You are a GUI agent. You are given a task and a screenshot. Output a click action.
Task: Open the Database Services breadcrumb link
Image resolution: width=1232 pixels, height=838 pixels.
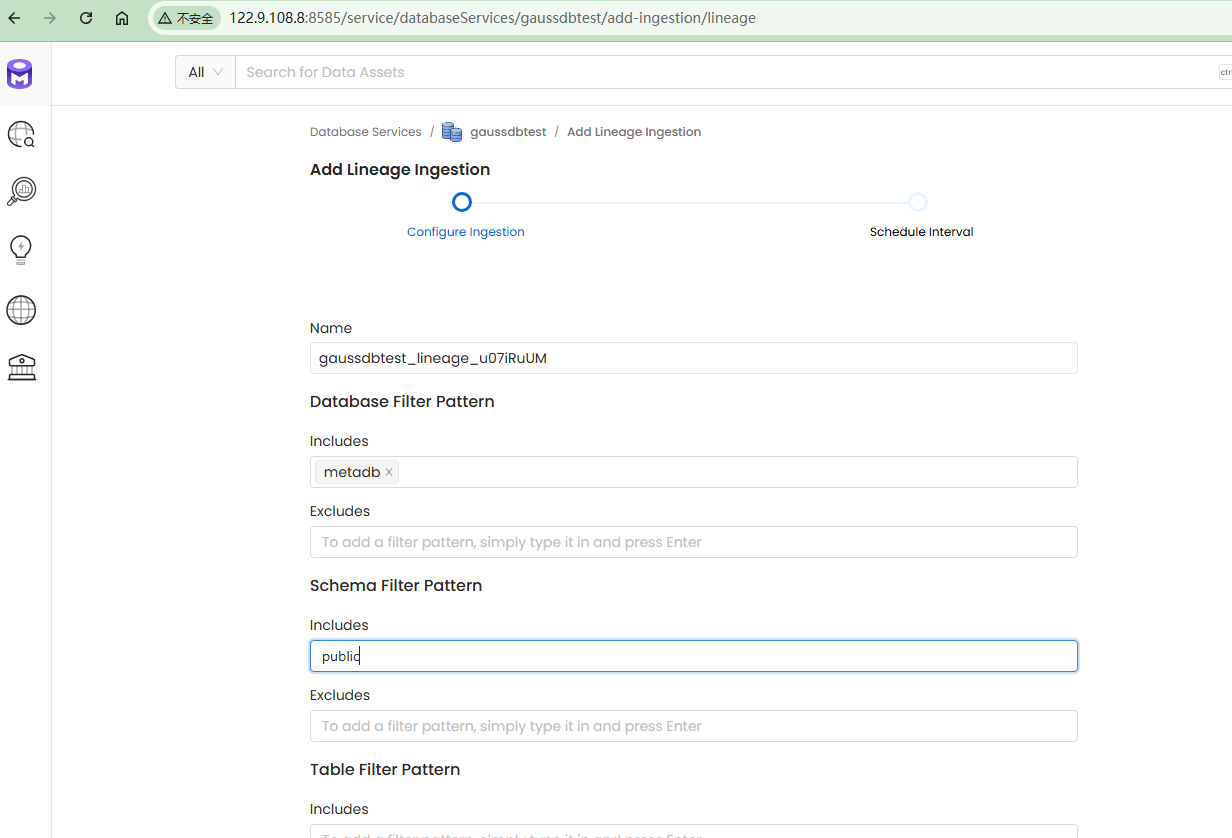pyautogui.click(x=366, y=132)
